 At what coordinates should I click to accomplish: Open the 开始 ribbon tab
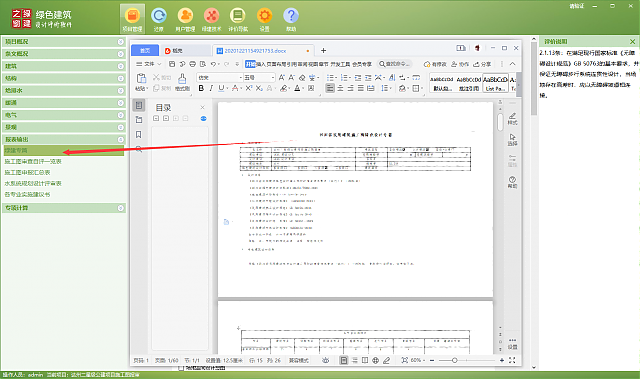point(250,64)
